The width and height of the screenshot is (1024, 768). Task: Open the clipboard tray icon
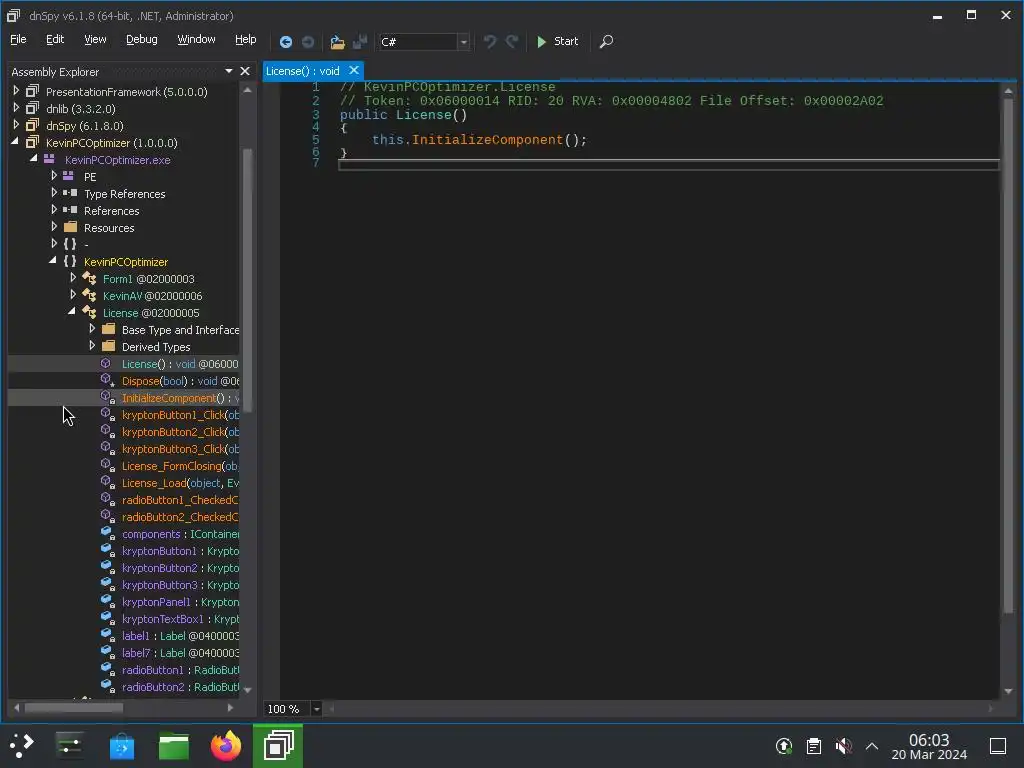[814, 746]
